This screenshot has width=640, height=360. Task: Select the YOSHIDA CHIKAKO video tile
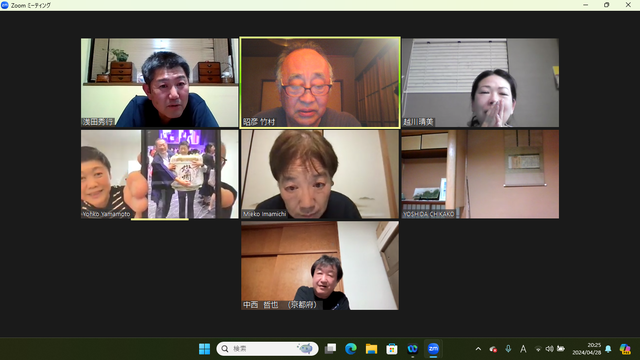coord(480,174)
